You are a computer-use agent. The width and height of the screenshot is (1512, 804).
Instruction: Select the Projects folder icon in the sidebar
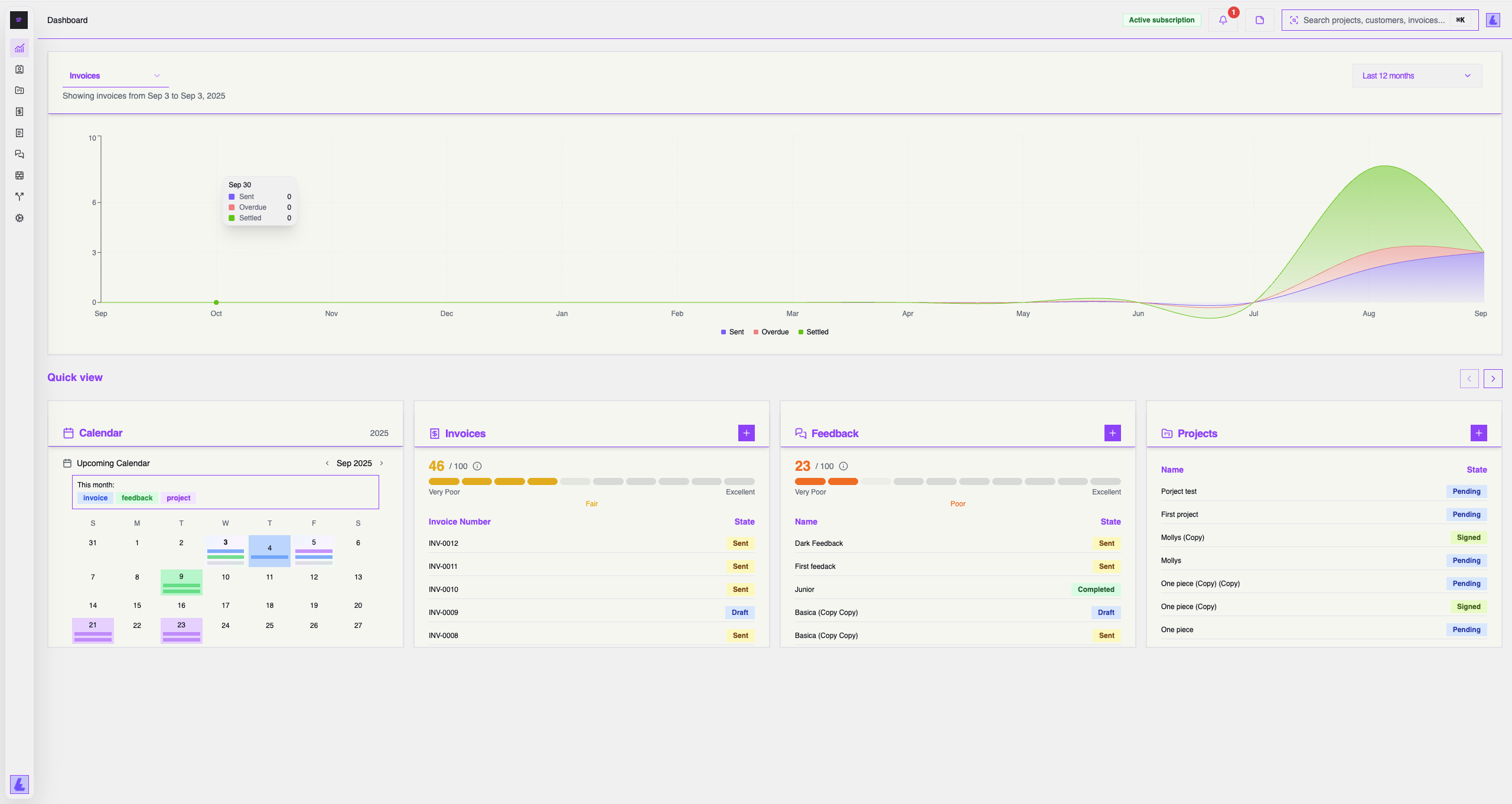19,90
